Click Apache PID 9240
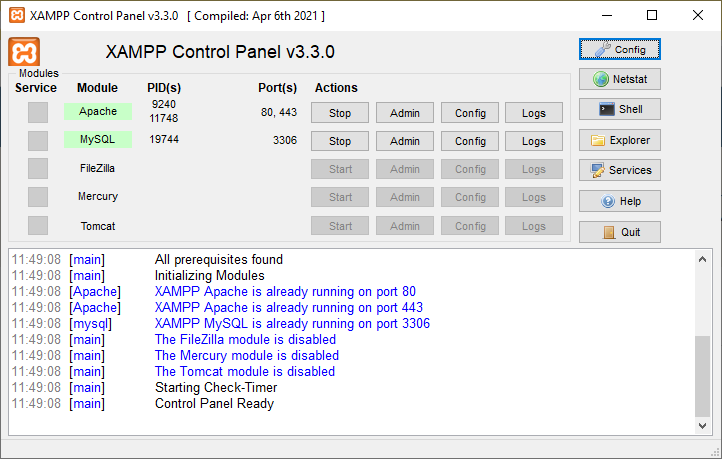Screen dimensions: 722x459 164,104
